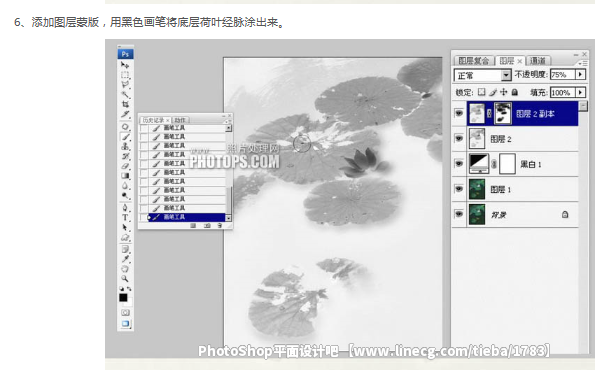Create new snapshot in History panel

(x=207, y=225)
